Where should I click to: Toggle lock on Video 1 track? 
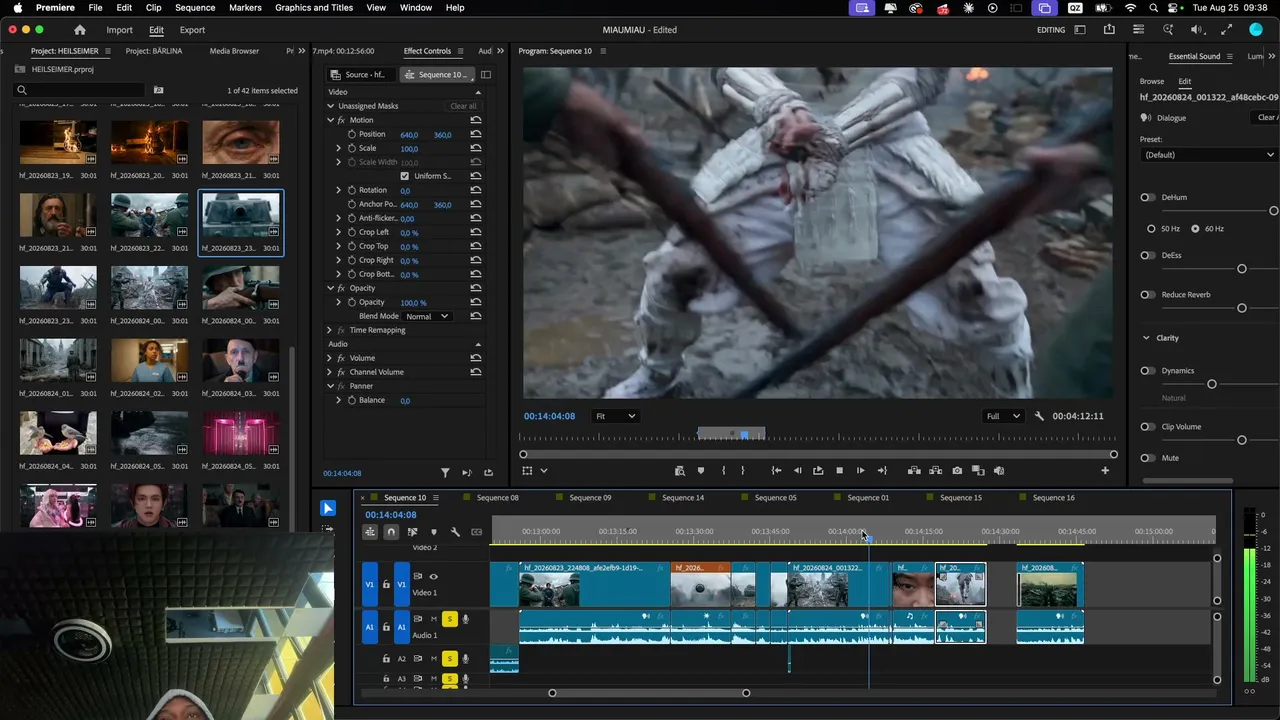[386, 584]
